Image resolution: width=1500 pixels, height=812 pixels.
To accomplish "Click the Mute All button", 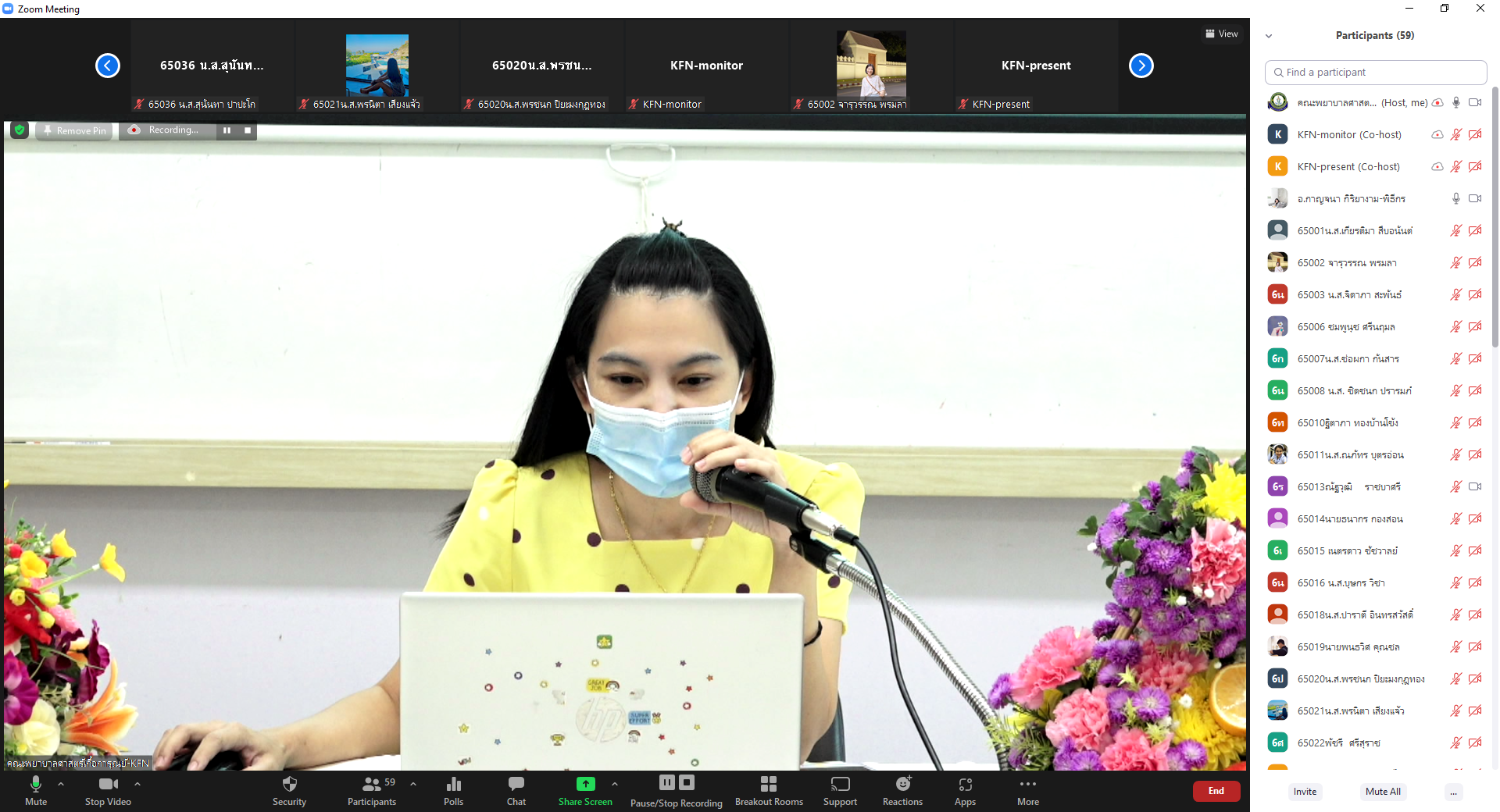I will [1383, 792].
